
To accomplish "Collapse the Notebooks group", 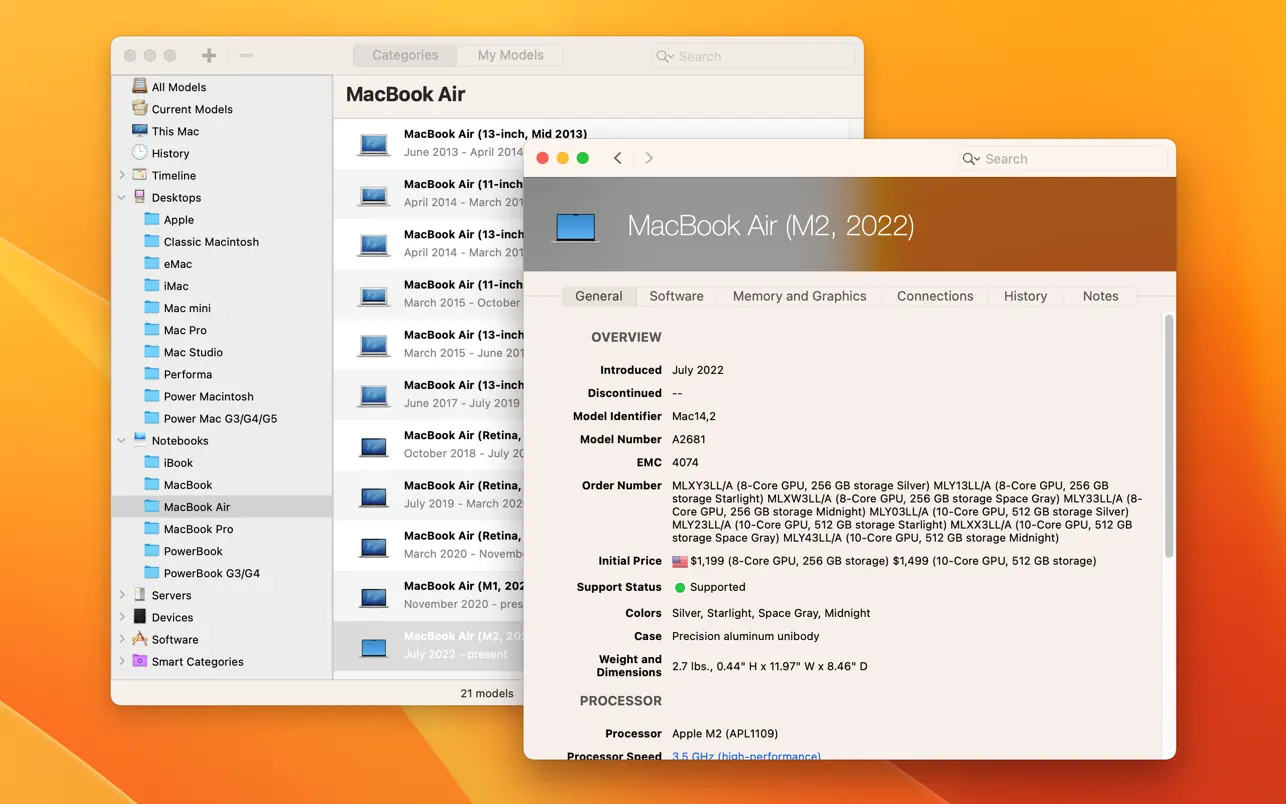I will 122,440.
